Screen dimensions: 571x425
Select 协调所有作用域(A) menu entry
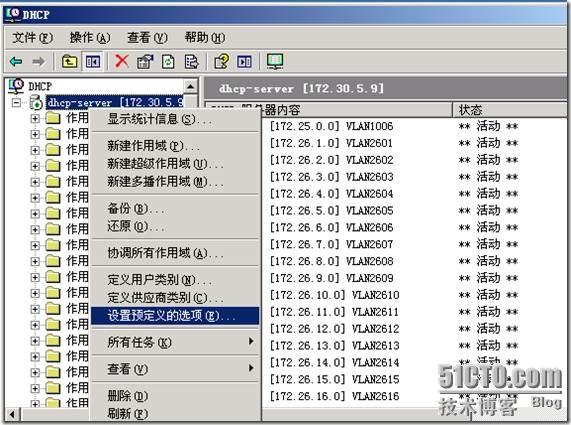point(175,253)
